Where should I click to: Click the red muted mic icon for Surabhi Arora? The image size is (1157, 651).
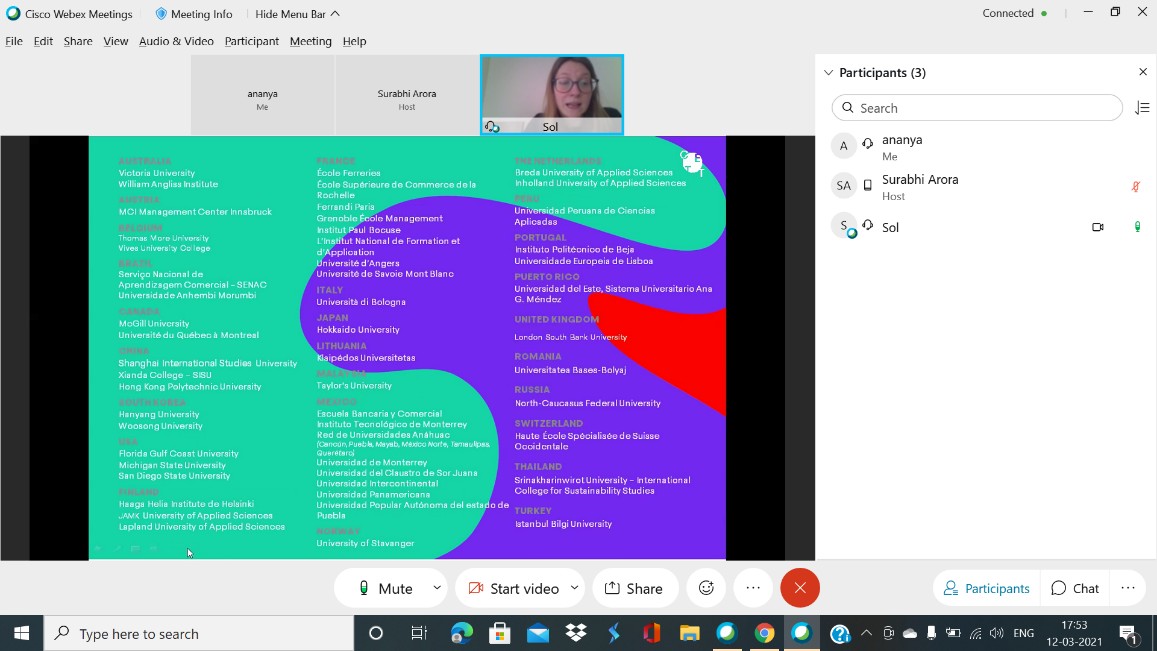1136,187
